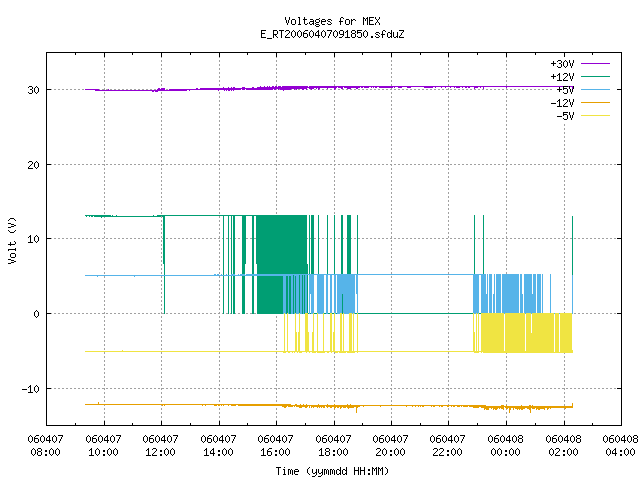Click the green +12V legend line sample
This screenshot has height=480, width=640.
(x=595, y=76)
